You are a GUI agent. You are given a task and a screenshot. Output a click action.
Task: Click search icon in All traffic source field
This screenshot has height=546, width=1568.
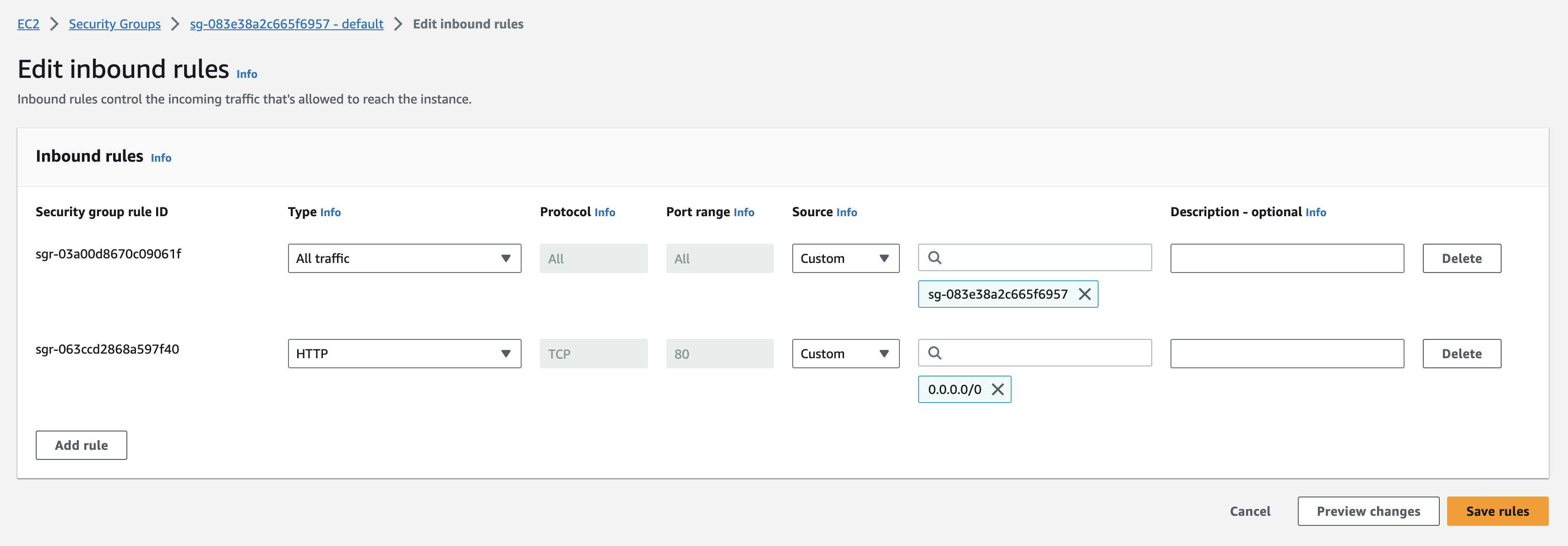click(934, 258)
